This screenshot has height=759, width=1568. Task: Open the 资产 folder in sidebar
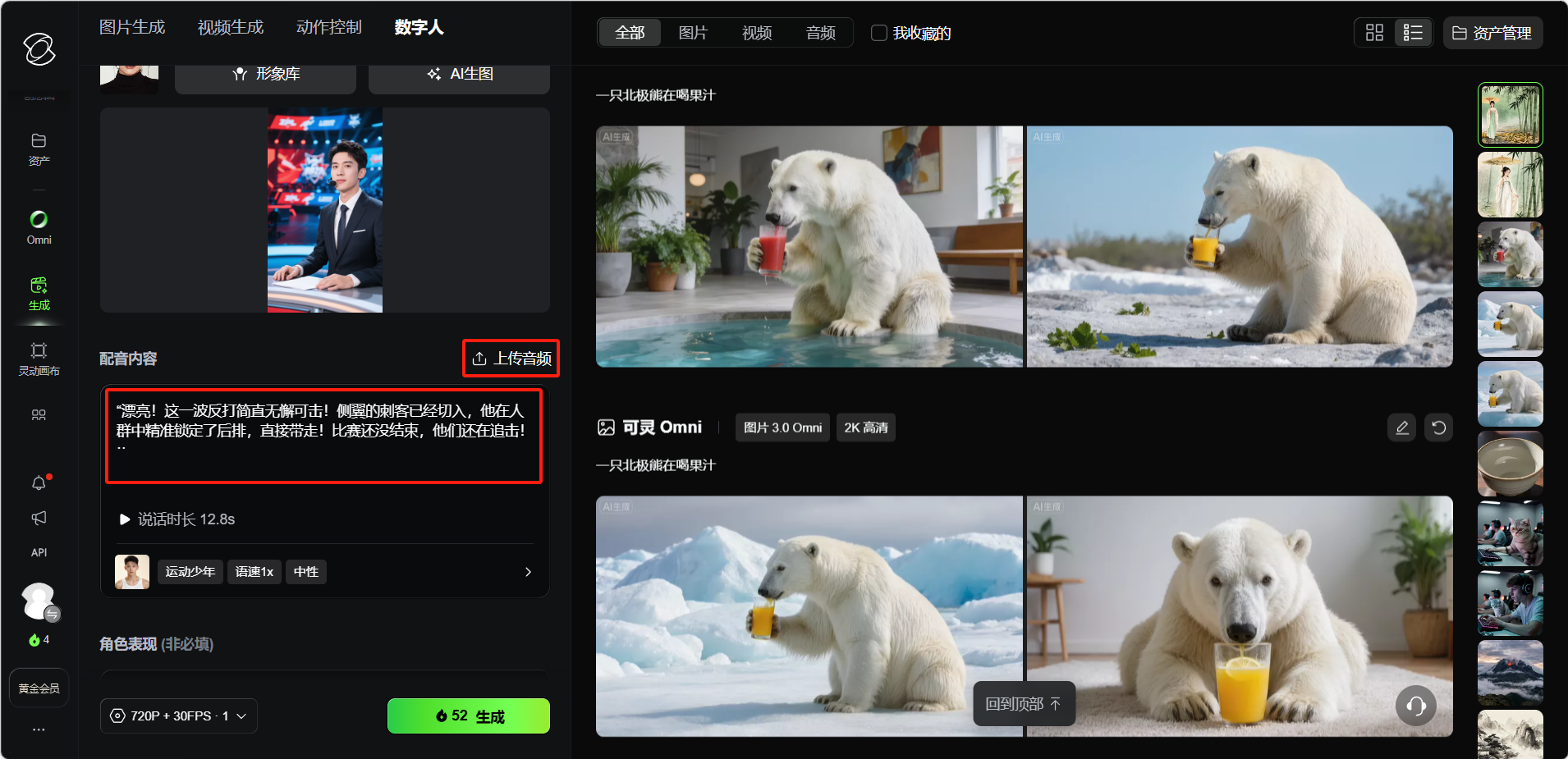pos(39,149)
